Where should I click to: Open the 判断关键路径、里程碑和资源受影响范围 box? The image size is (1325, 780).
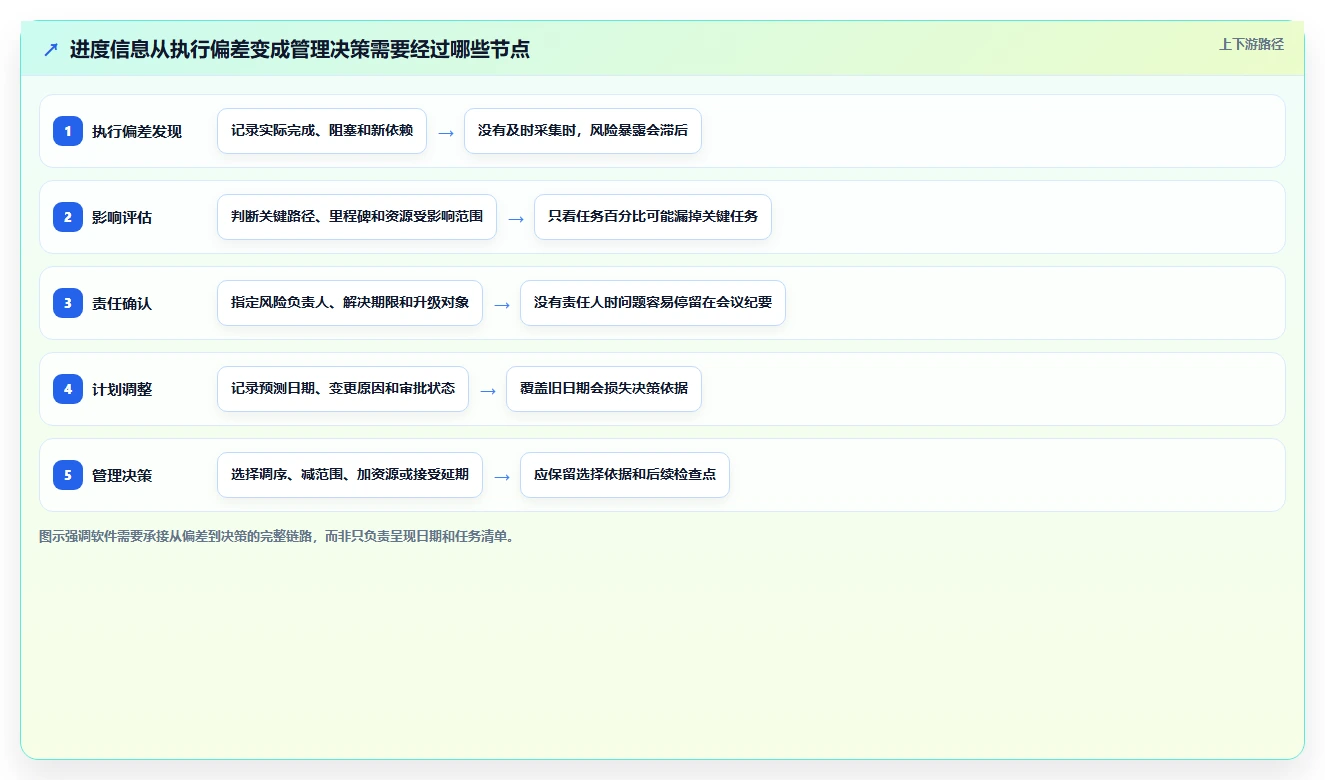[357, 217]
